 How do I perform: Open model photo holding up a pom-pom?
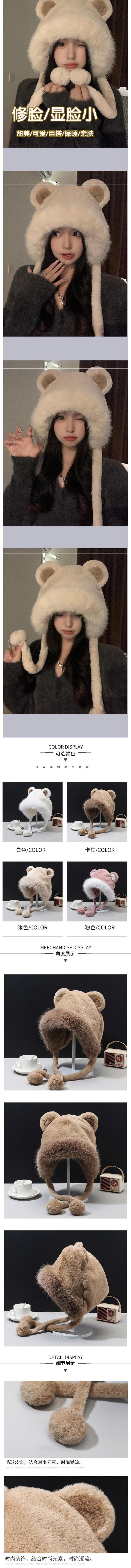coord(65,631)
